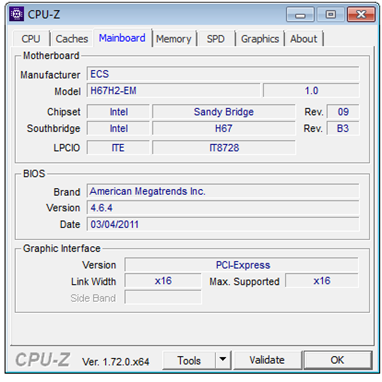Select the Model field H67H2-EM
Image resolution: width=382 pixels, height=382 pixels.
coord(173,91)
